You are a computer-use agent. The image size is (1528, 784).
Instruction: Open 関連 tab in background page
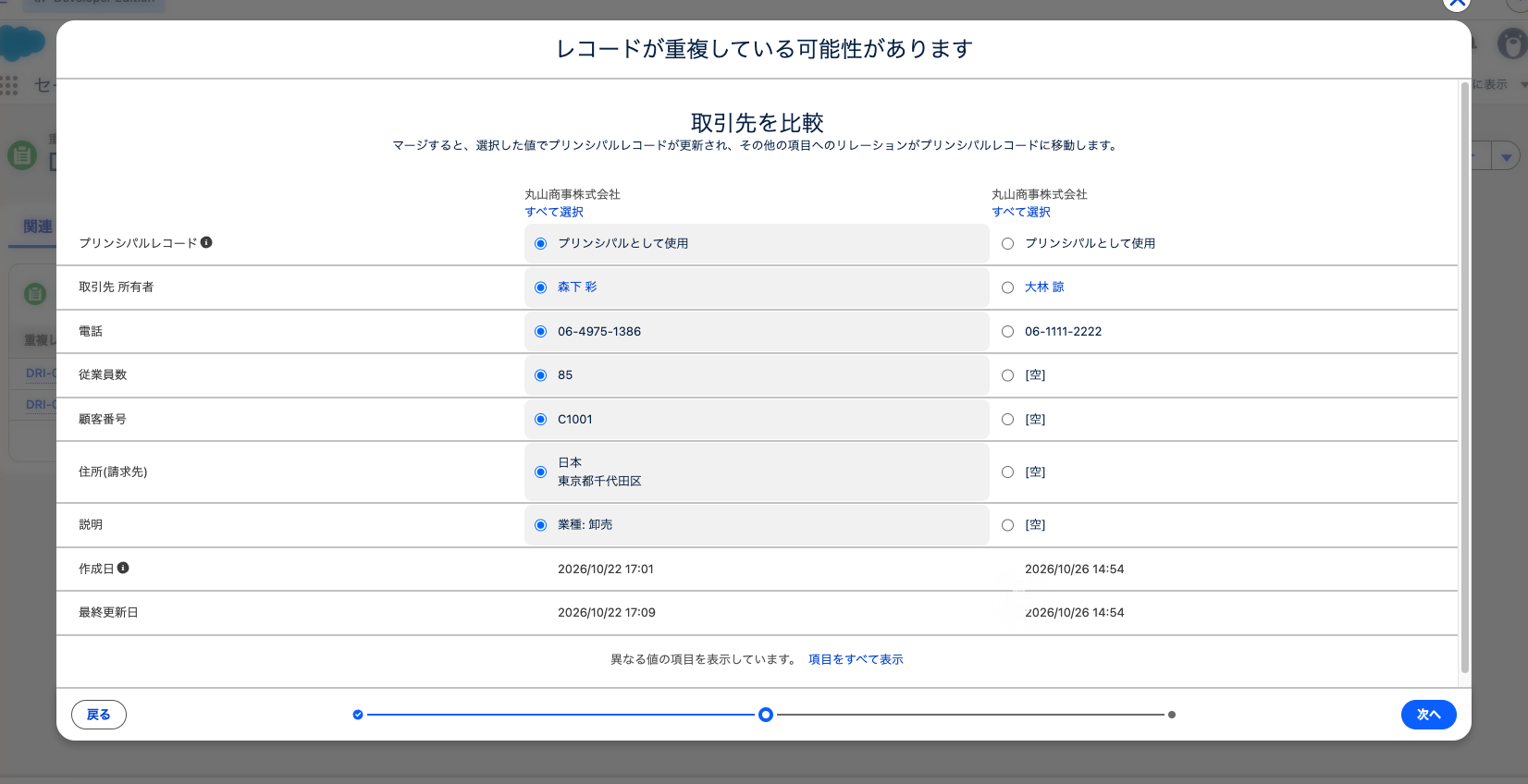click(38, 227)
